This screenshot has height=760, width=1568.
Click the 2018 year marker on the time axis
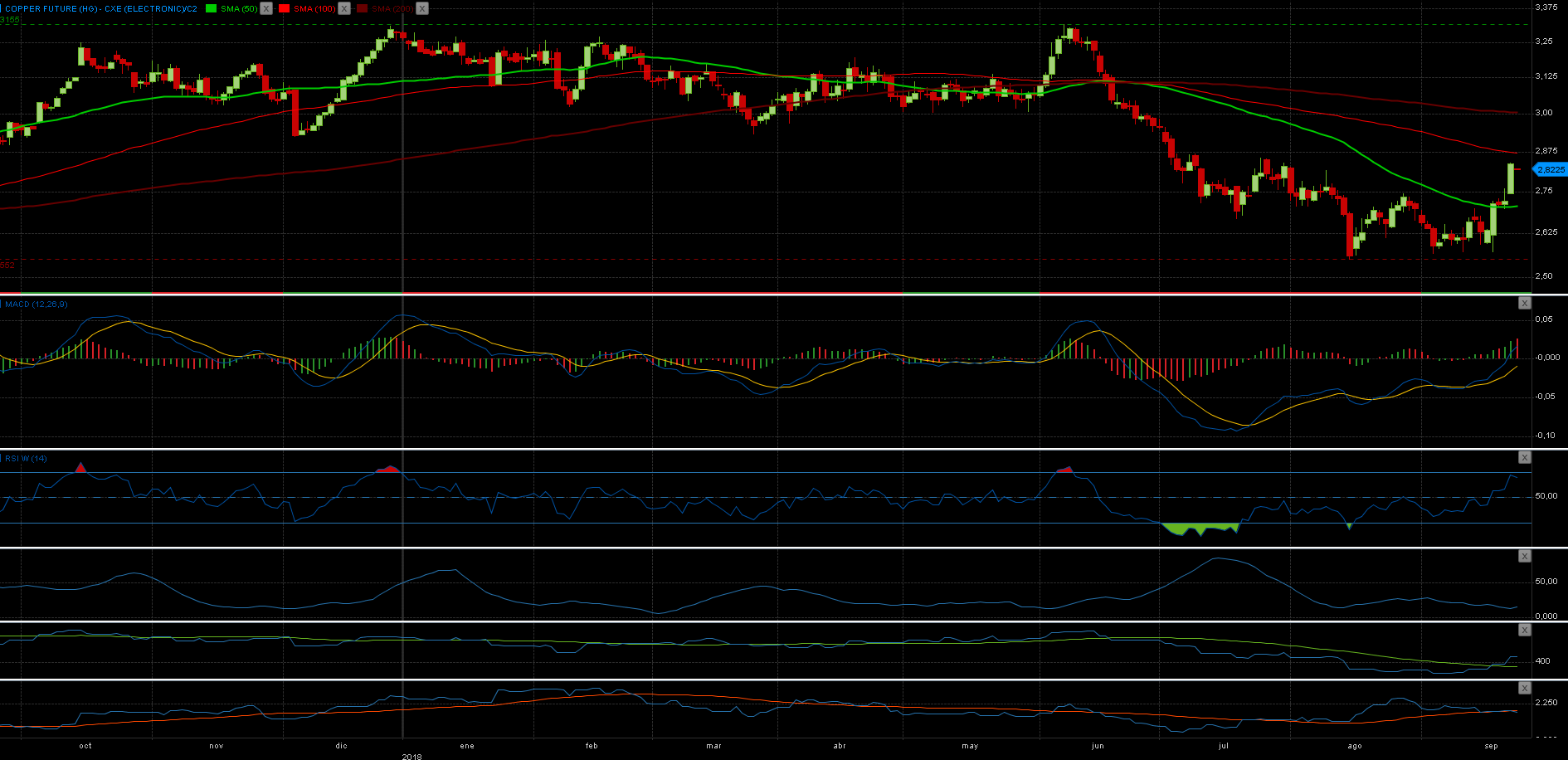(x=411, y=756)
